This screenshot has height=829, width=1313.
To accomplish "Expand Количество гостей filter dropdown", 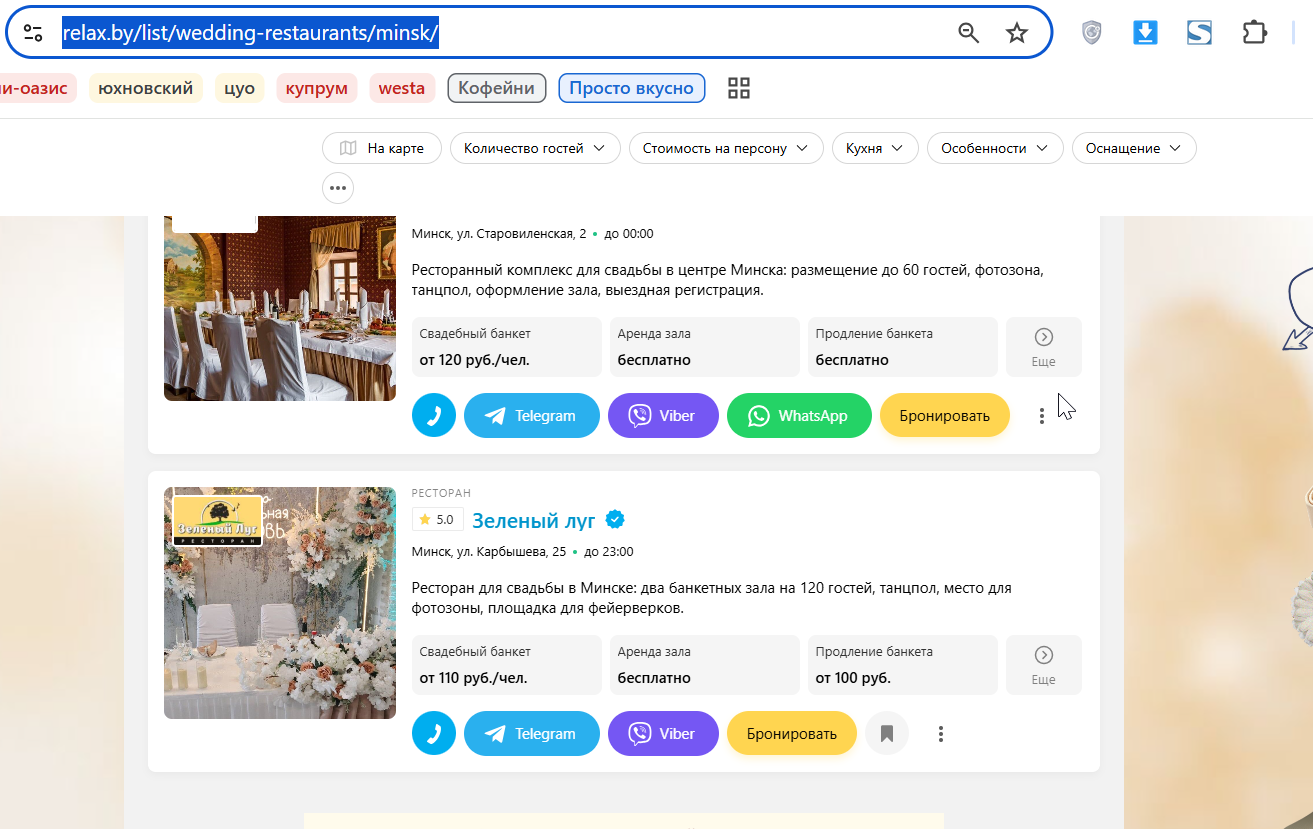I will pyautogui.click(x=535, y=148).
